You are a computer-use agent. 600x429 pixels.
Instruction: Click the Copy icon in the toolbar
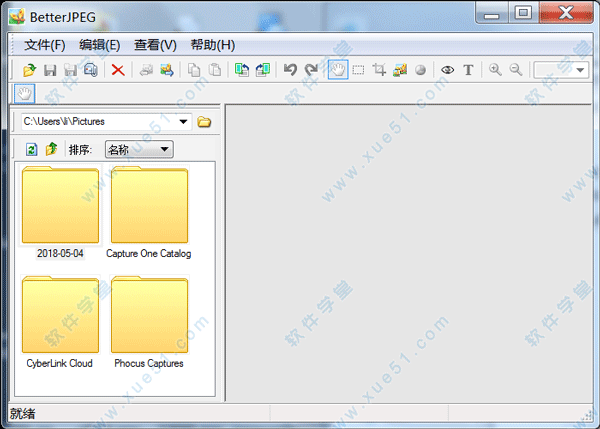tap(194, 70)
